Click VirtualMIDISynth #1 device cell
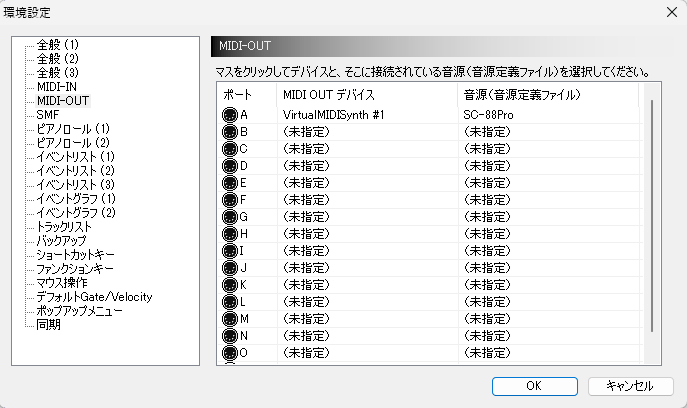687x408 pixels. pos(367,115)
